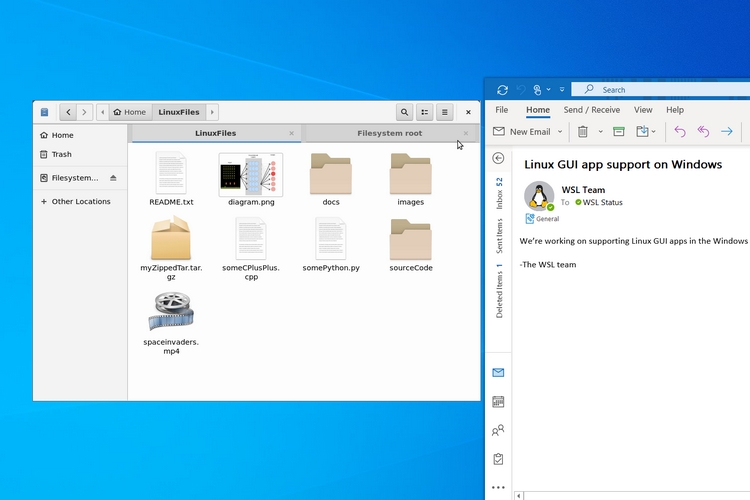Click the Reply All arrow icon
This screenshot has width=750, height=500.
click(703, 131)
